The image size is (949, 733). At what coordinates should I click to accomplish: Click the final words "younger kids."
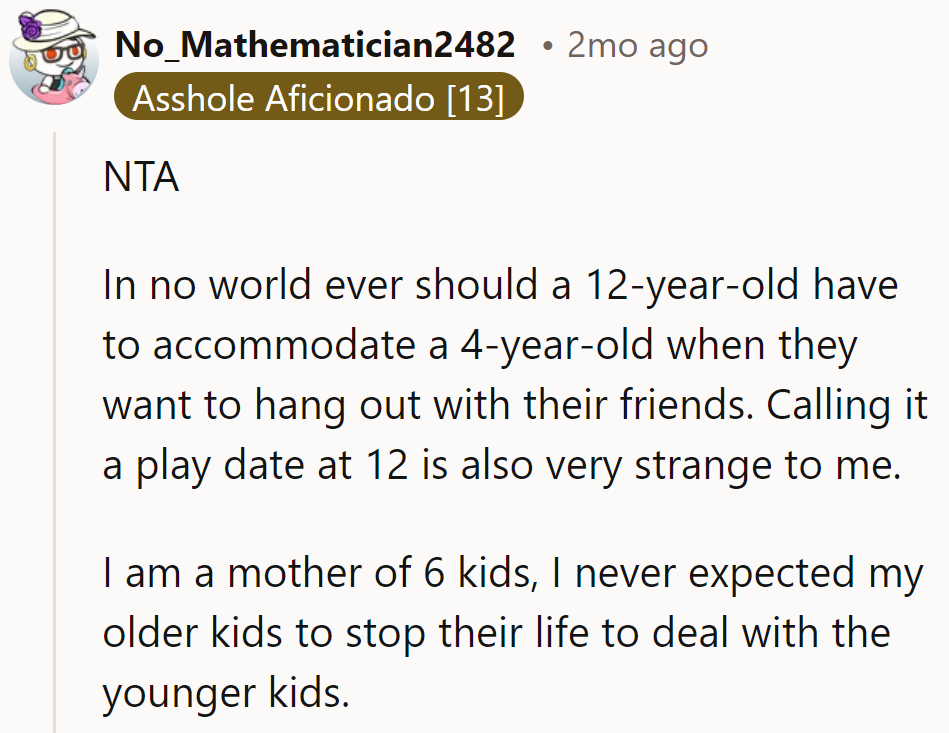[x=227, y=693]
